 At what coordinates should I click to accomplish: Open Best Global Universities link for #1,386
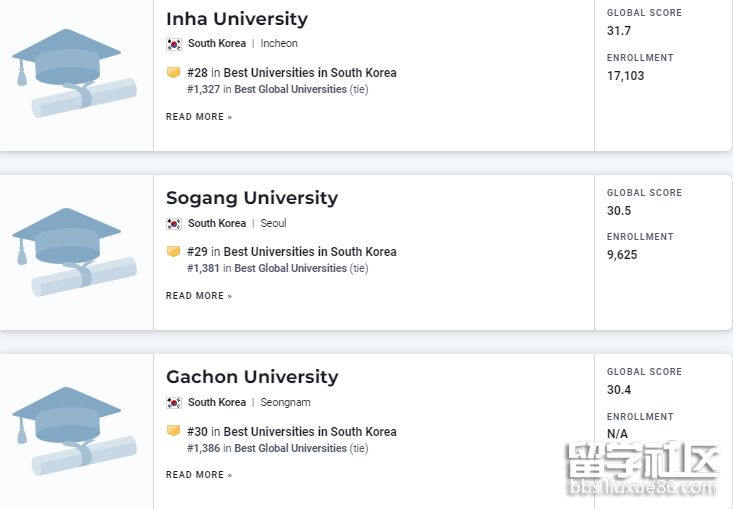(290, 448)
